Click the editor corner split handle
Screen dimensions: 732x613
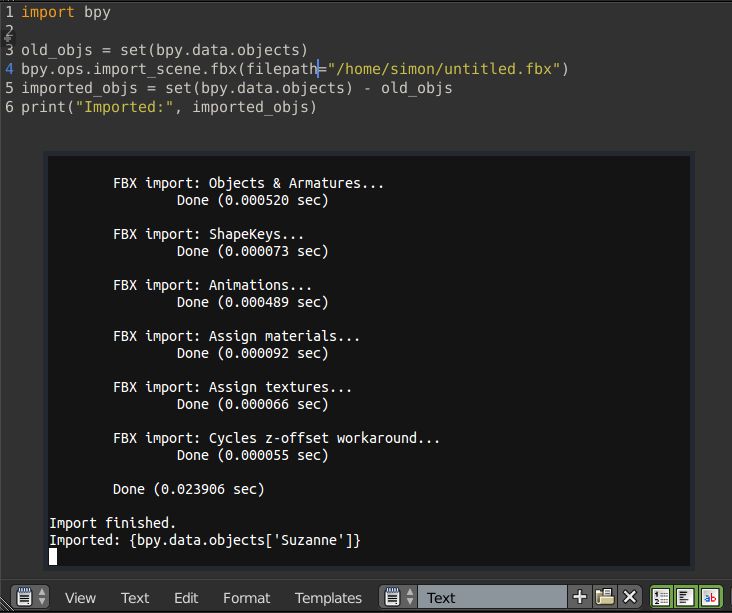5,606
